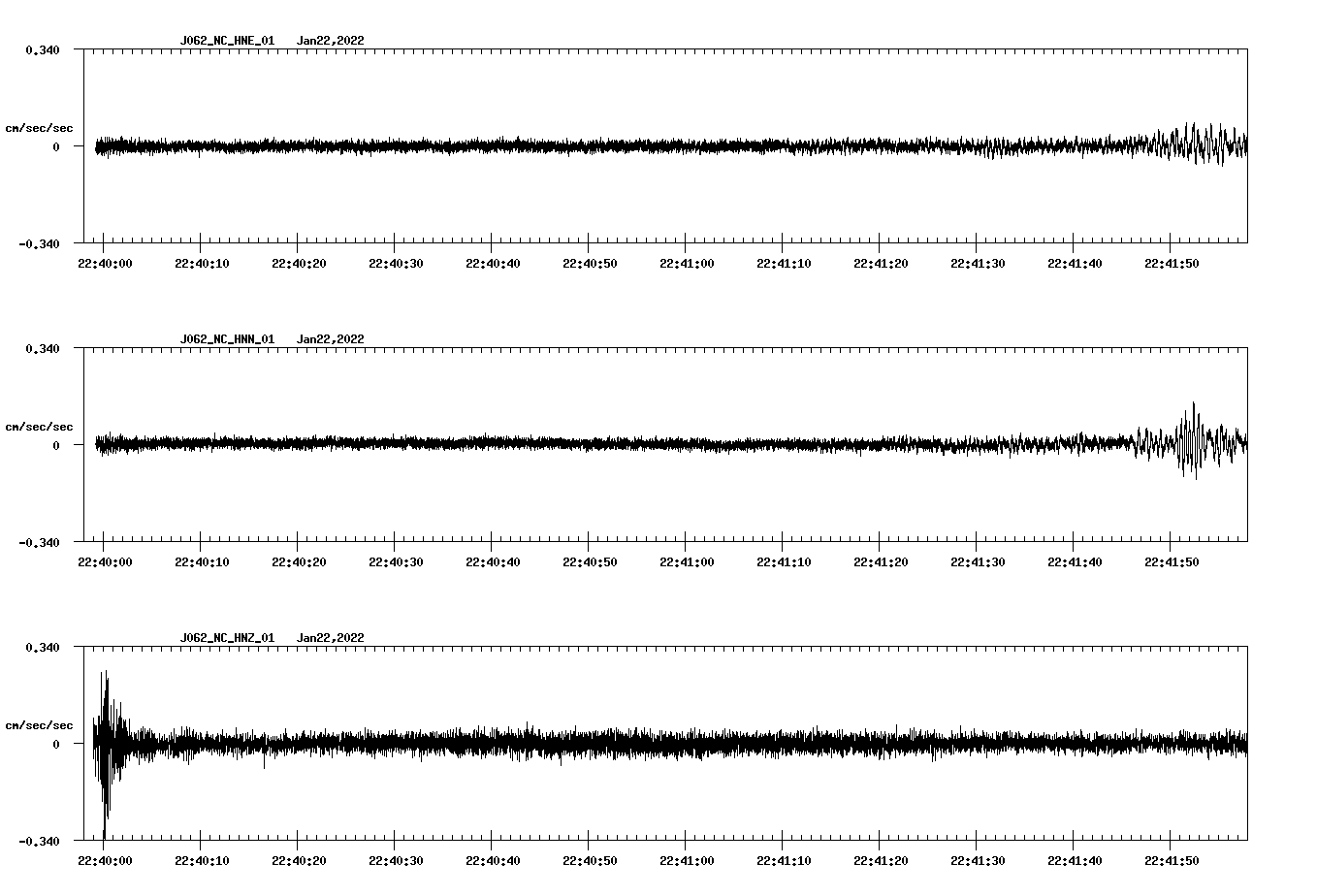
Task: Click the -0.340 axis minimum of HNN plot
Action: coord(39,542)
